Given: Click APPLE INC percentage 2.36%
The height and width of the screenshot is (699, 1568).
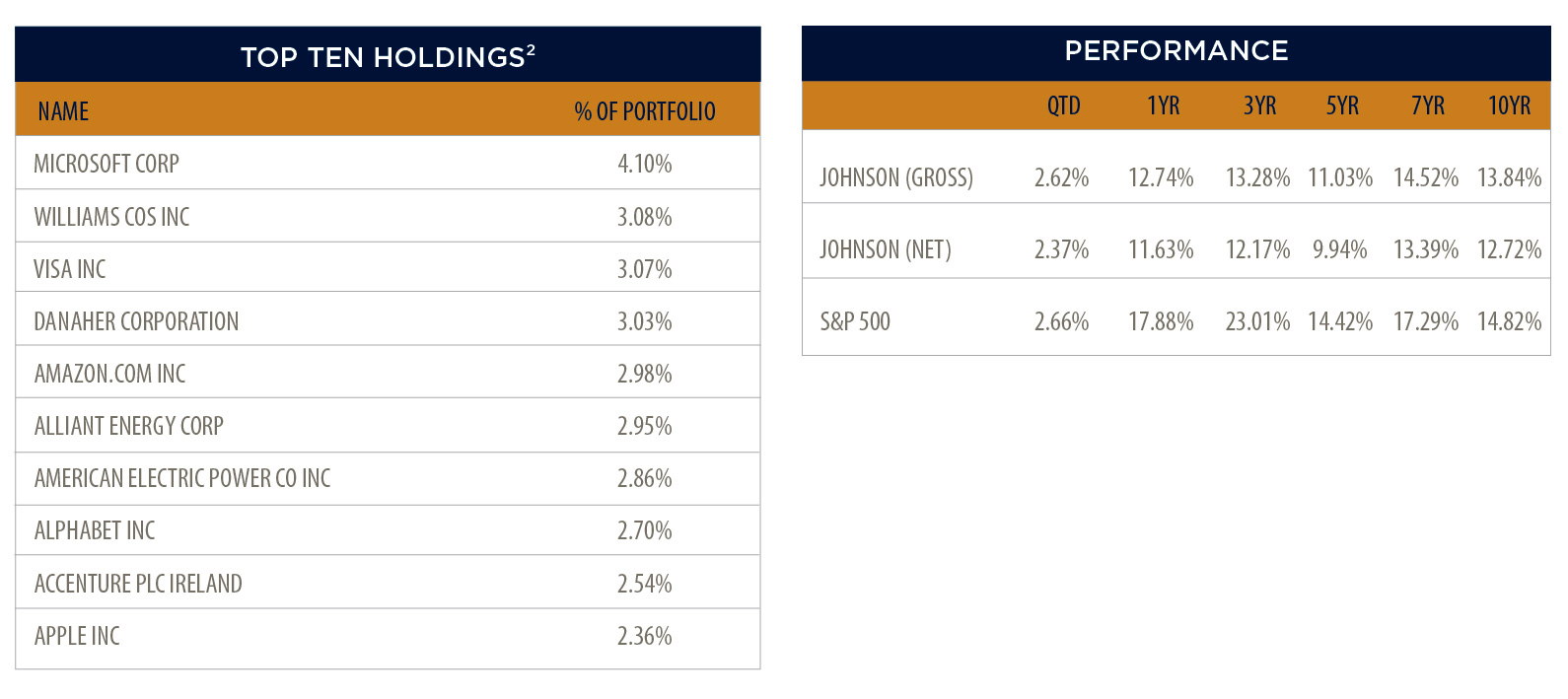Looking at the screenshot, I should click(645, 636).
